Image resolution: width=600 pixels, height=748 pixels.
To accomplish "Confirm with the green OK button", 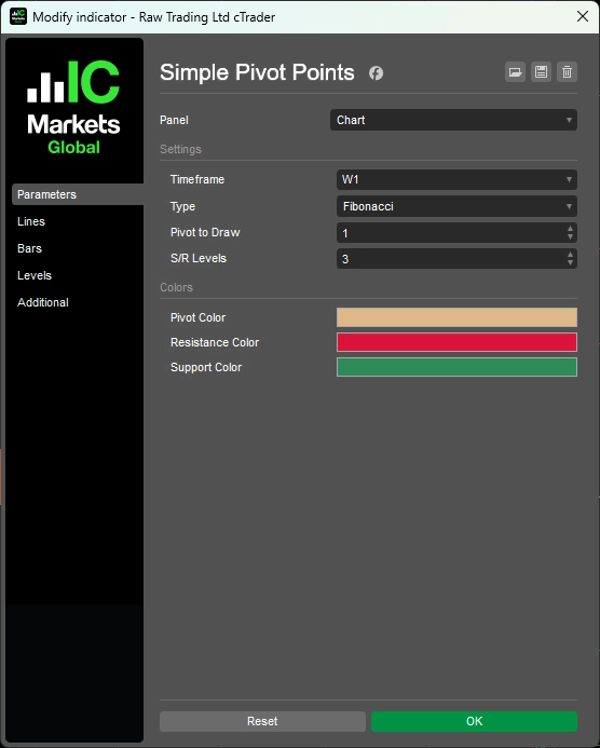I will click(x=474, y=721).
